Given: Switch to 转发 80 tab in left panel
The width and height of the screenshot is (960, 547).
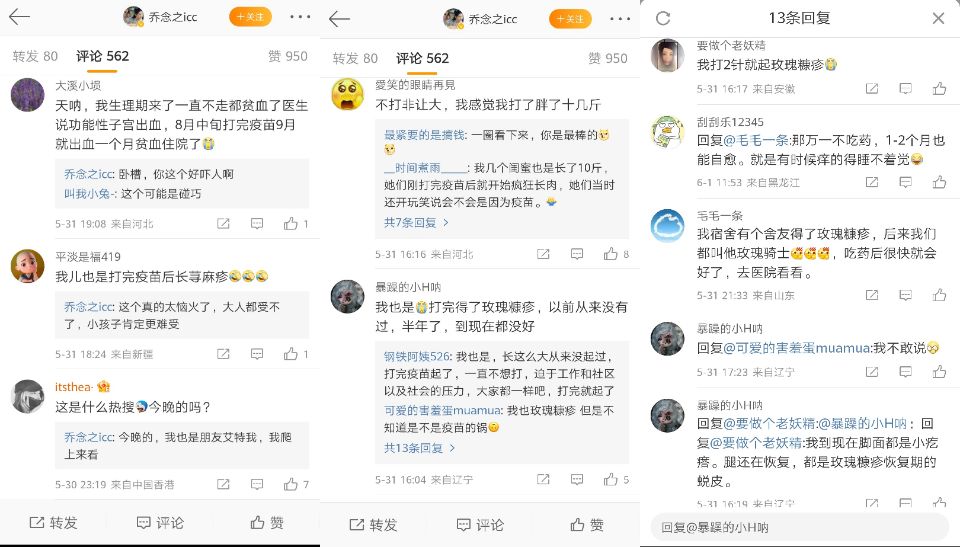Looking at the screenshot, I should pyautogui.click(x=35, y=56).
